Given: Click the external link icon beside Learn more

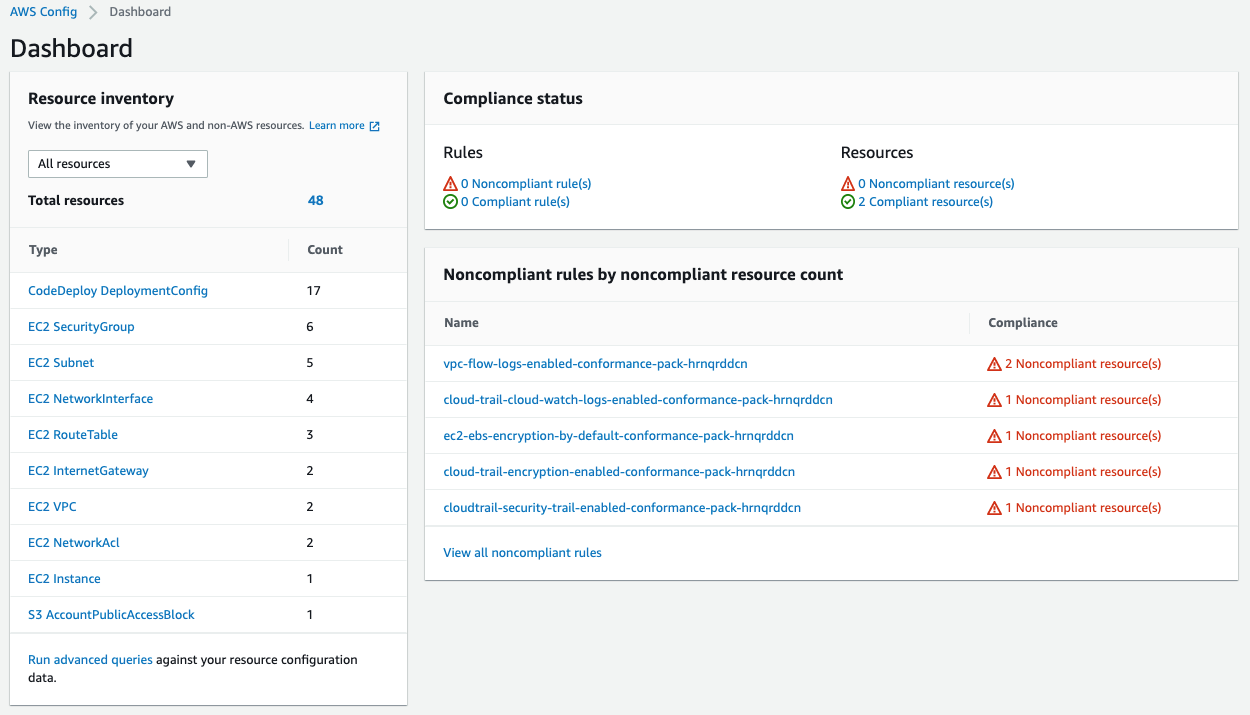Looking at the screenshot, I should point(375,126).
